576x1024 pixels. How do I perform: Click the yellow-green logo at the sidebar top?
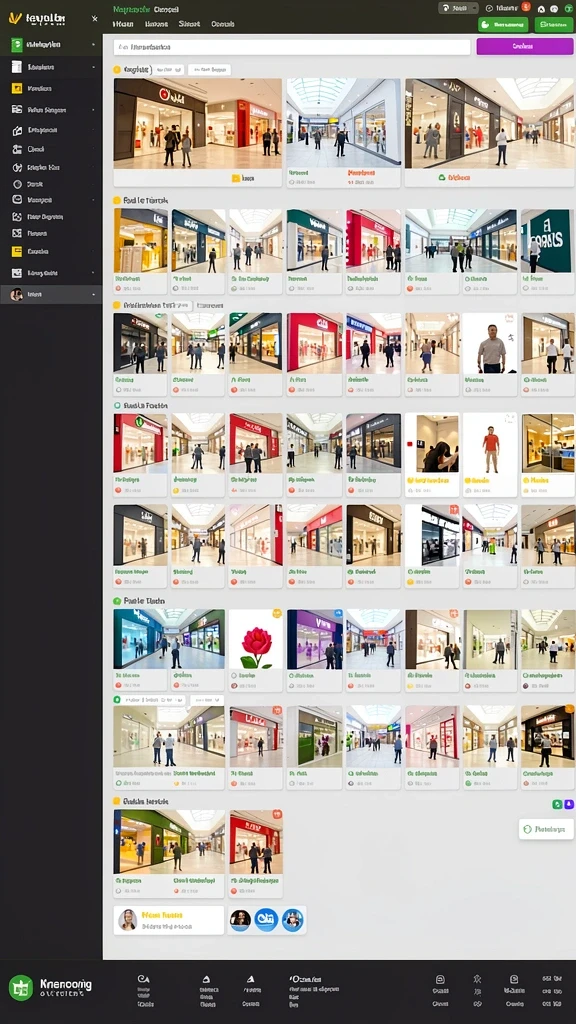14,18
